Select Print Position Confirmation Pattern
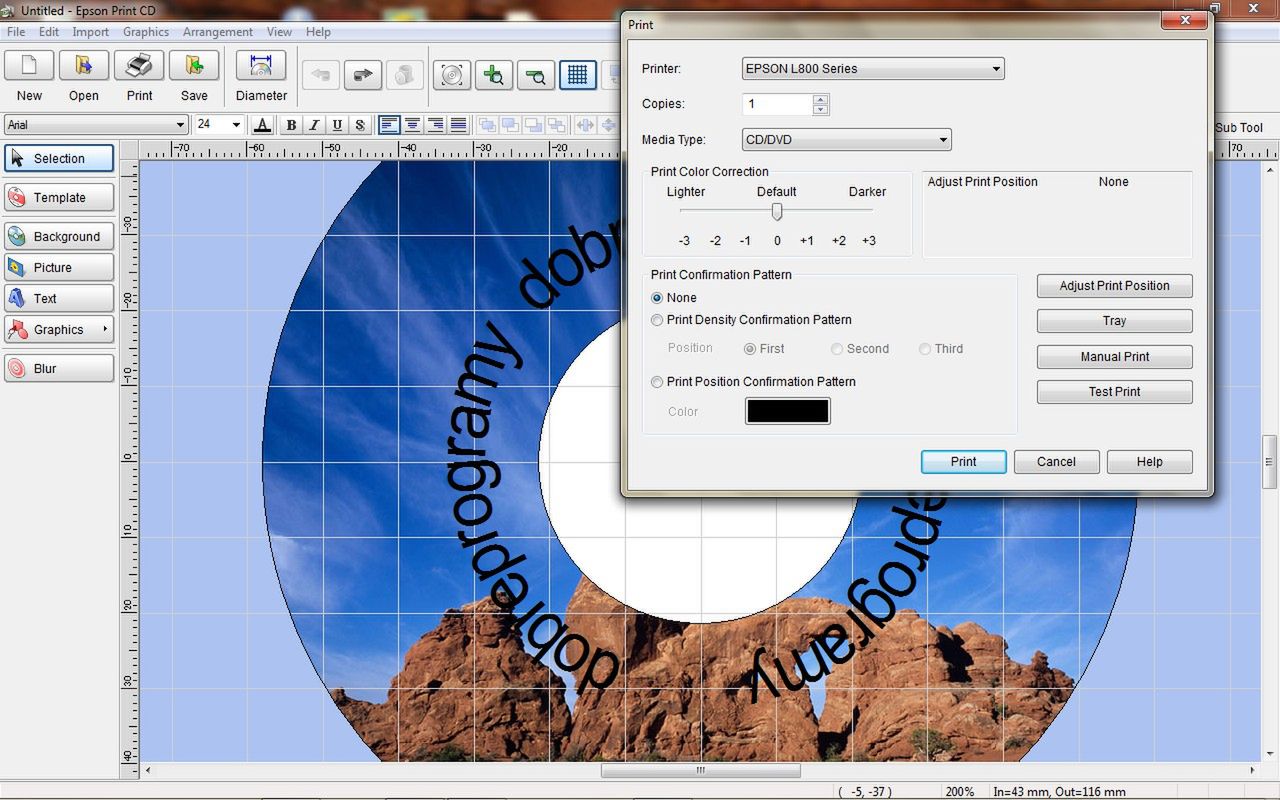 657,382
